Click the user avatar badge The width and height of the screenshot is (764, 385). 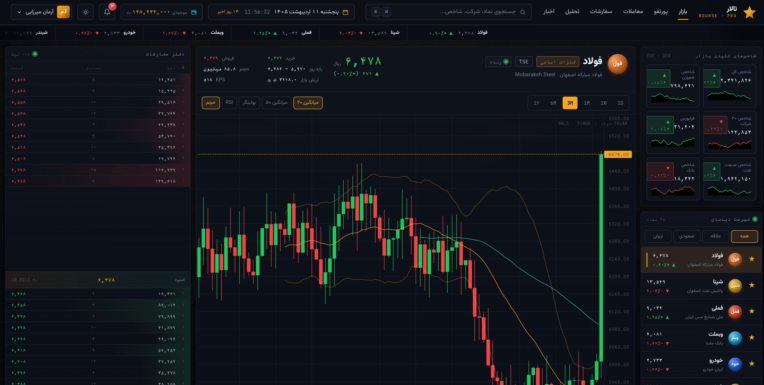[63, 12]
